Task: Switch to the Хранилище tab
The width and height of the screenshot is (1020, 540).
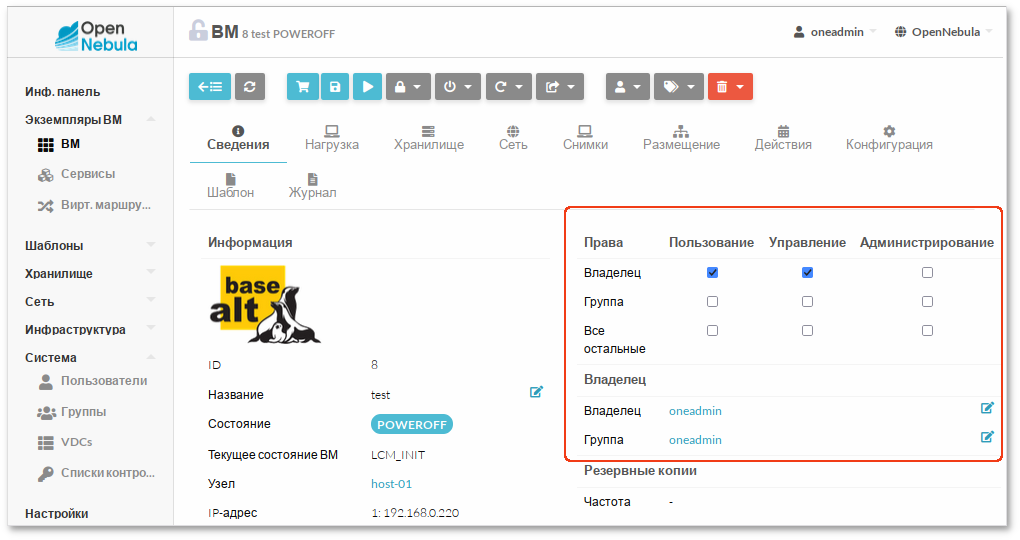Action: point(428,138)
